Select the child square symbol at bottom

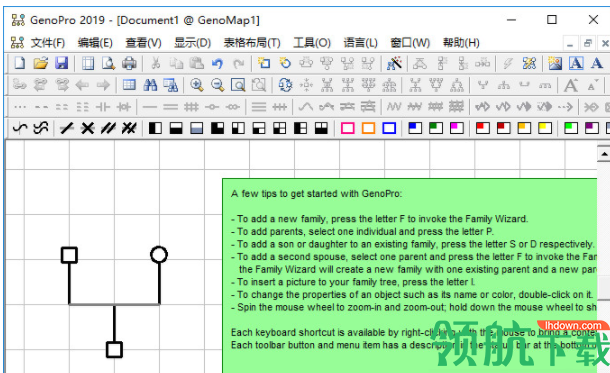114,349
